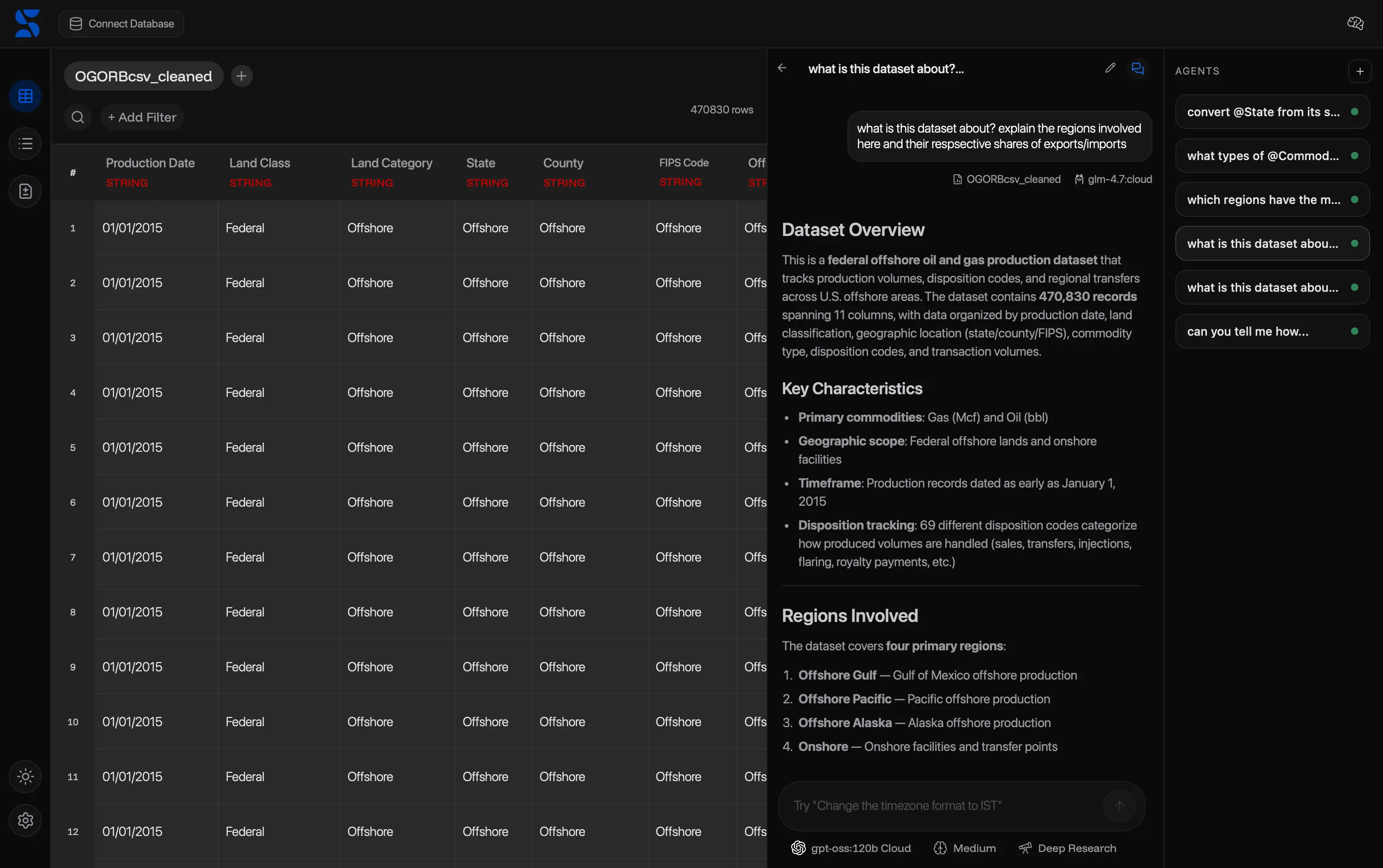Click the pencil edit chat title icon
1383x868 pixels.
click(x=1110, y=68)
